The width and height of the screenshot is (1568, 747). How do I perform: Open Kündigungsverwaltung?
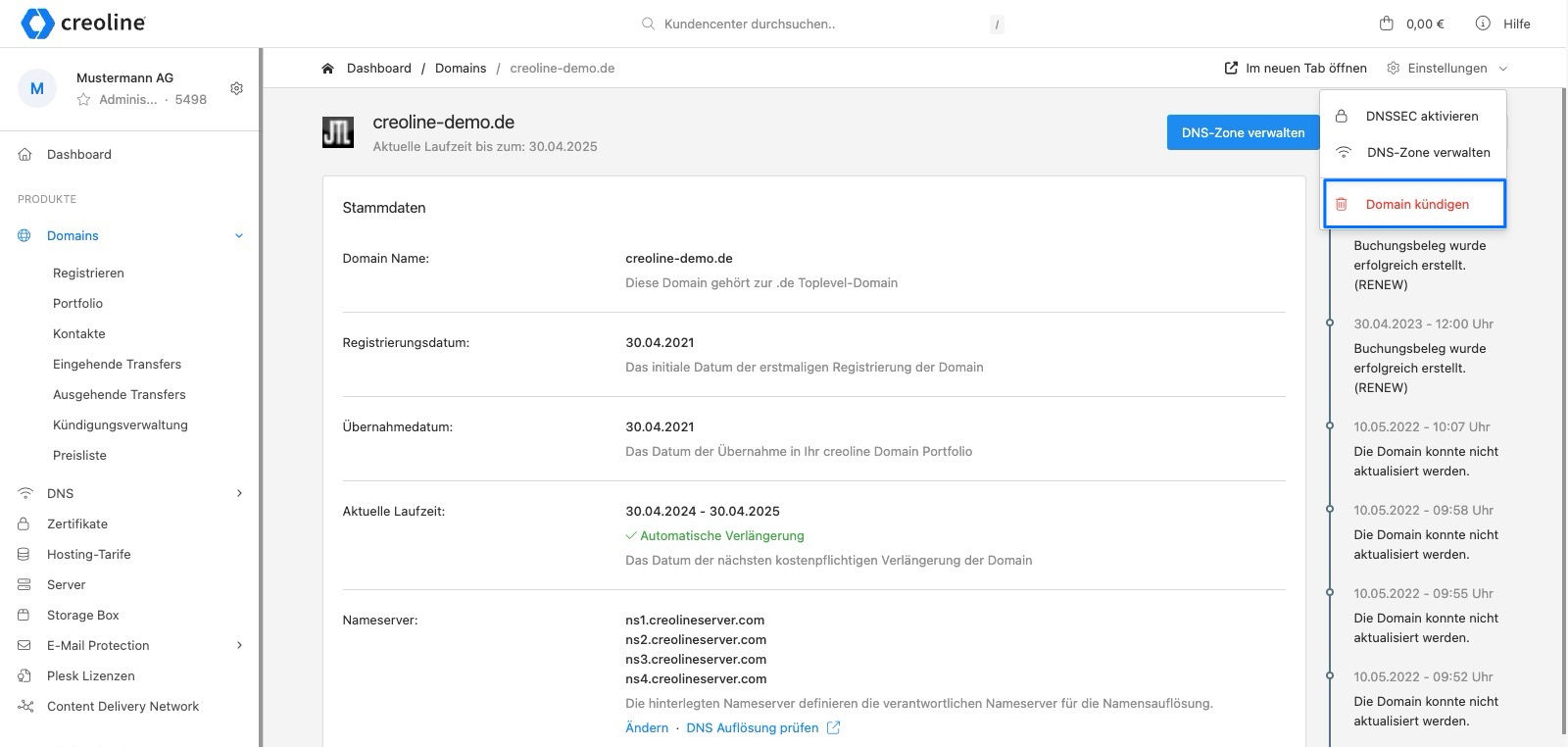point(120,424)
